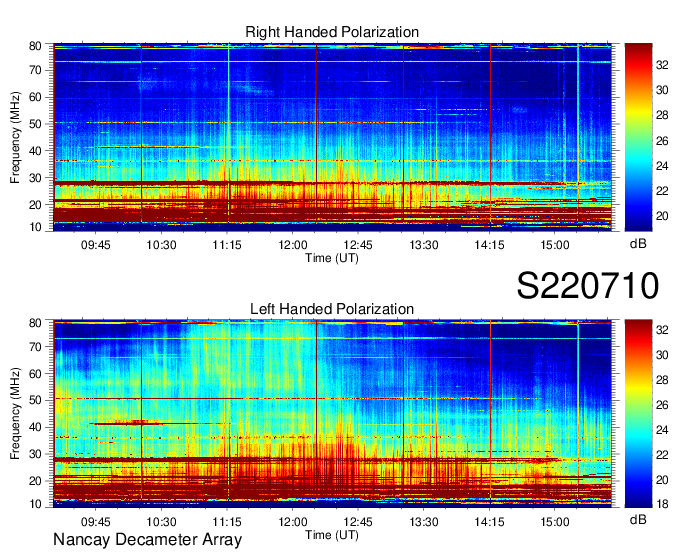
Task: Click 10:30 time tick under Left Handed plot
Action: pos(161,522)
